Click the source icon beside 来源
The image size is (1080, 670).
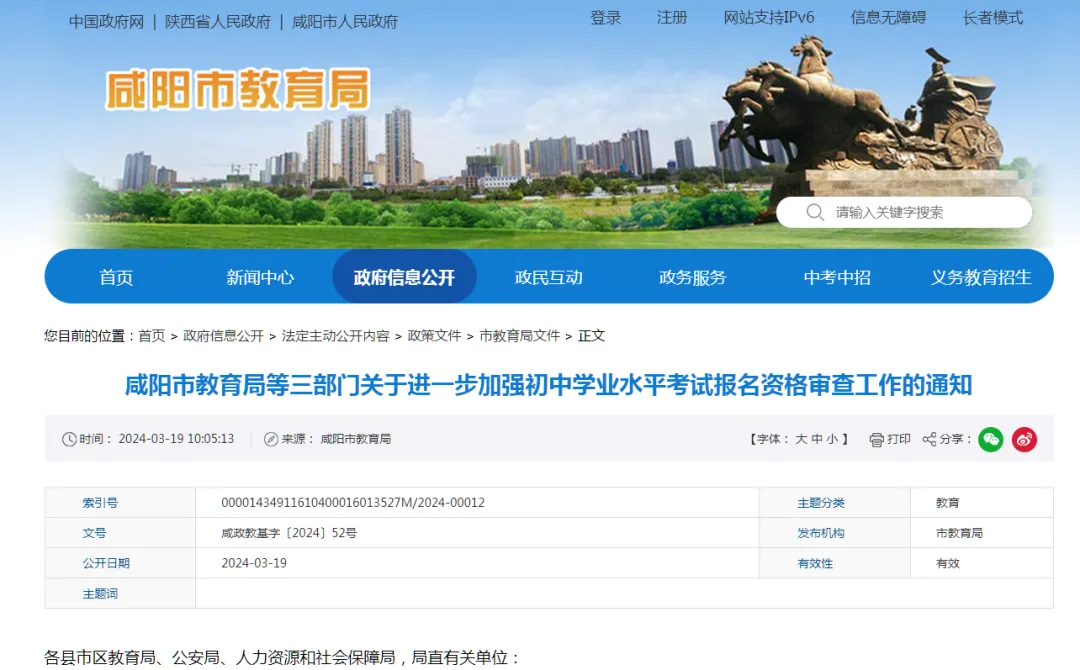click(x=271, y=439)
